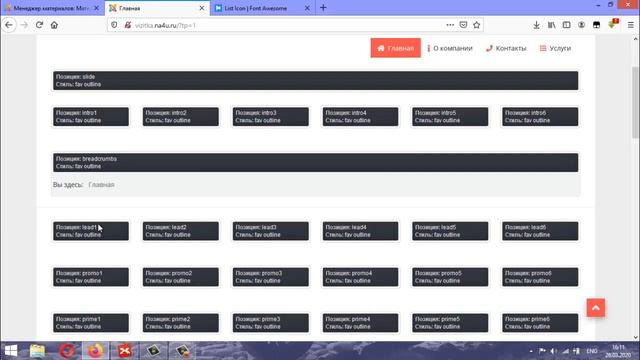Screen dimensions: 640x360
Task: Open the Library icon in toolbar
Action: [x=551, y=25]
